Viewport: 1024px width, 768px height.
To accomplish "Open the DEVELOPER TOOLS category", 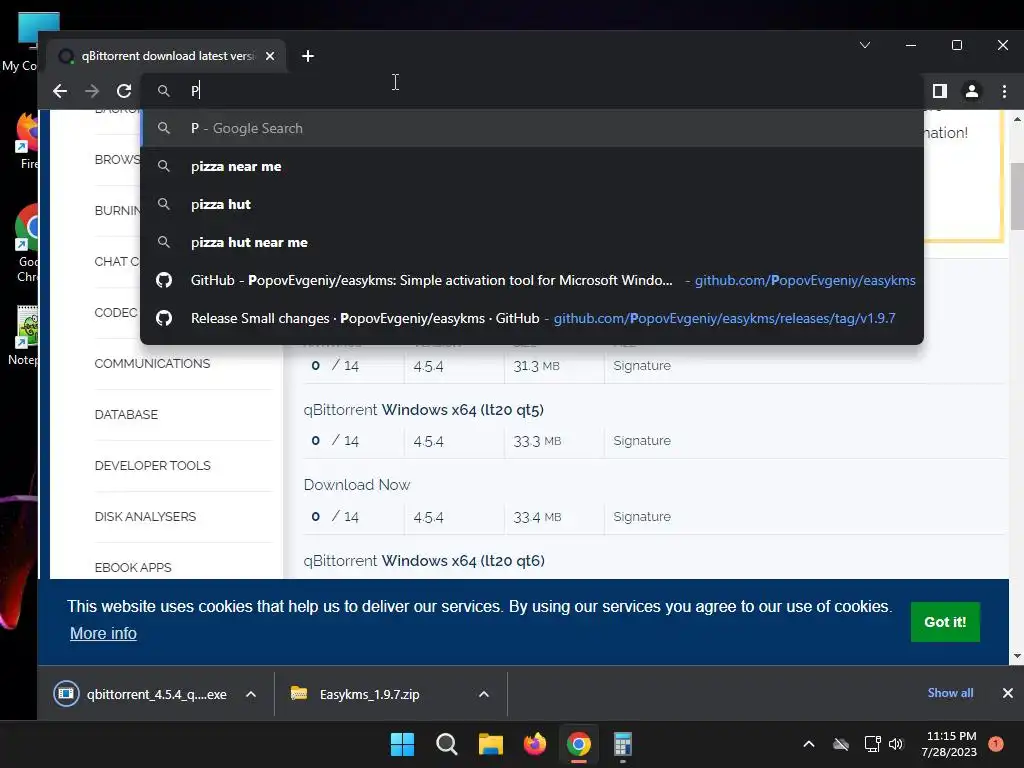I will tap(152, 466).
